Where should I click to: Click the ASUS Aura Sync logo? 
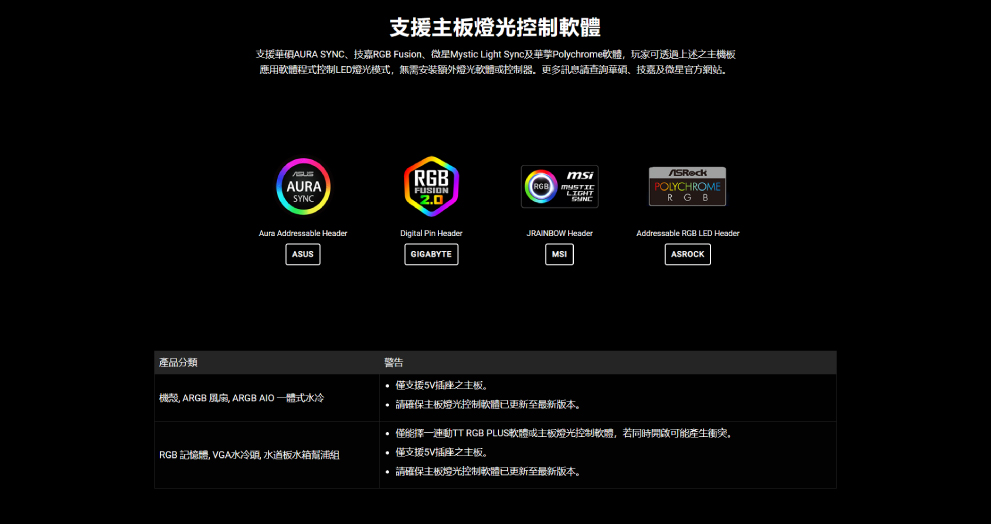[x=303, y=187]
